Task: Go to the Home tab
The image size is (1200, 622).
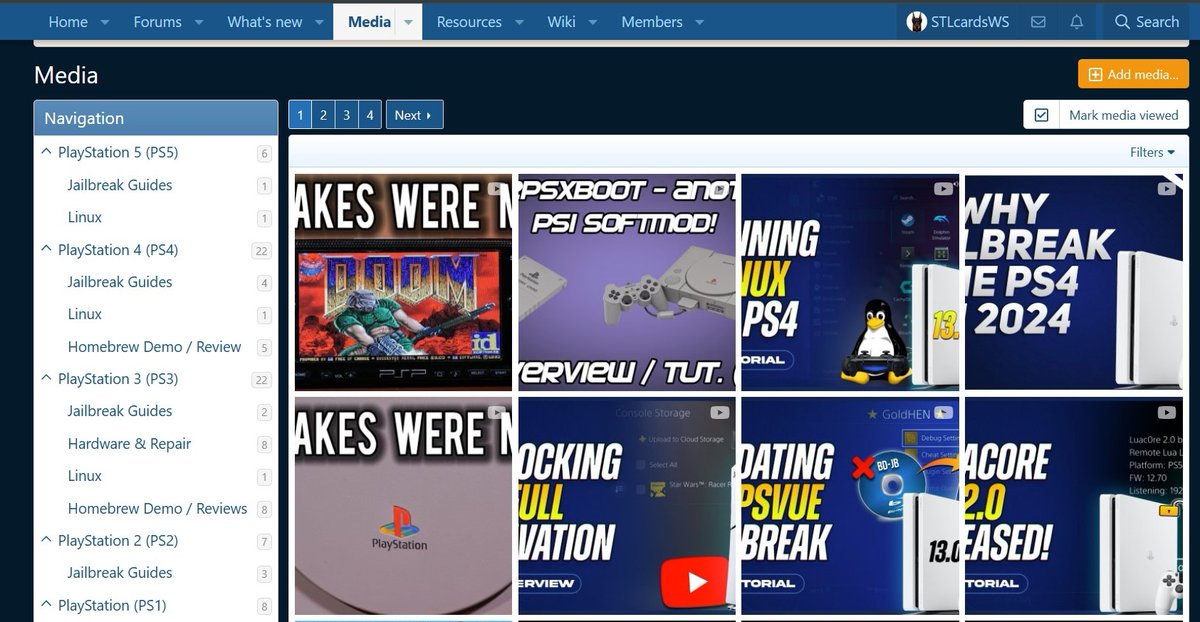Action: tap(68, 22)
